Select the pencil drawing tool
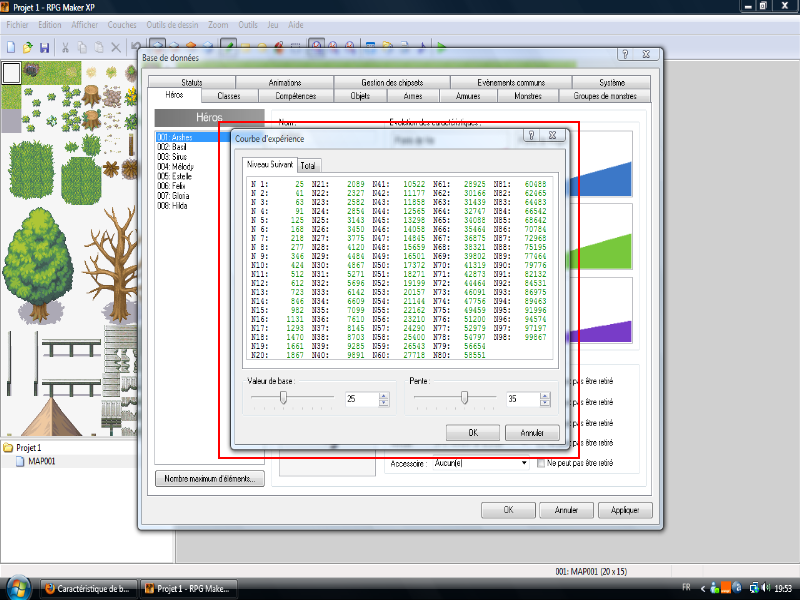 (x=229, y=46)
